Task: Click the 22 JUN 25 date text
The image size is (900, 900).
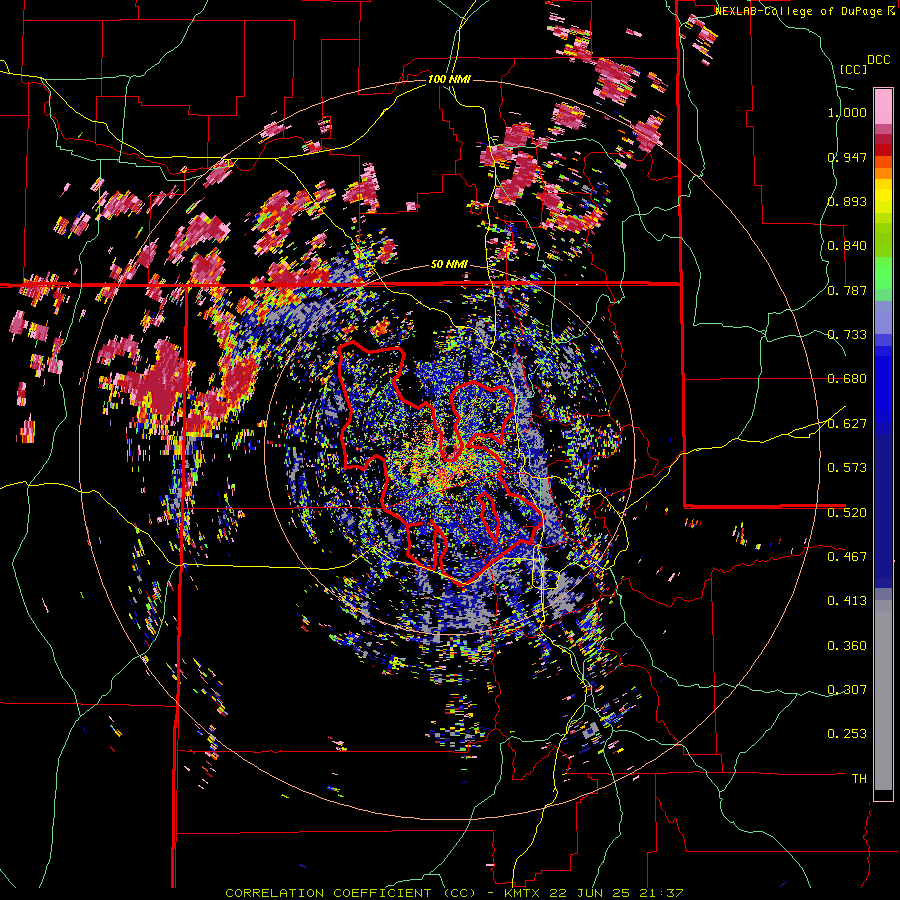Action: point(589,893)
